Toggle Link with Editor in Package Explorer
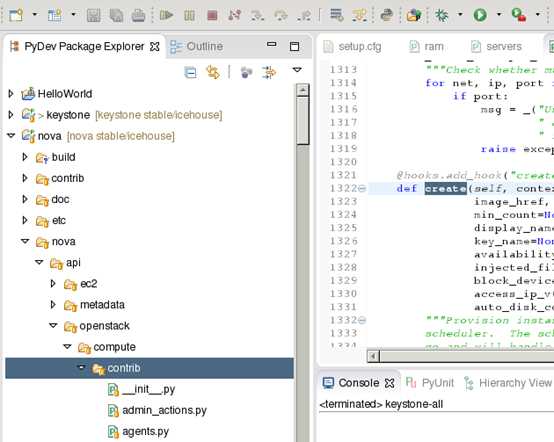The width and height of the screenshot is (554, 442). (x=213, y=72)
